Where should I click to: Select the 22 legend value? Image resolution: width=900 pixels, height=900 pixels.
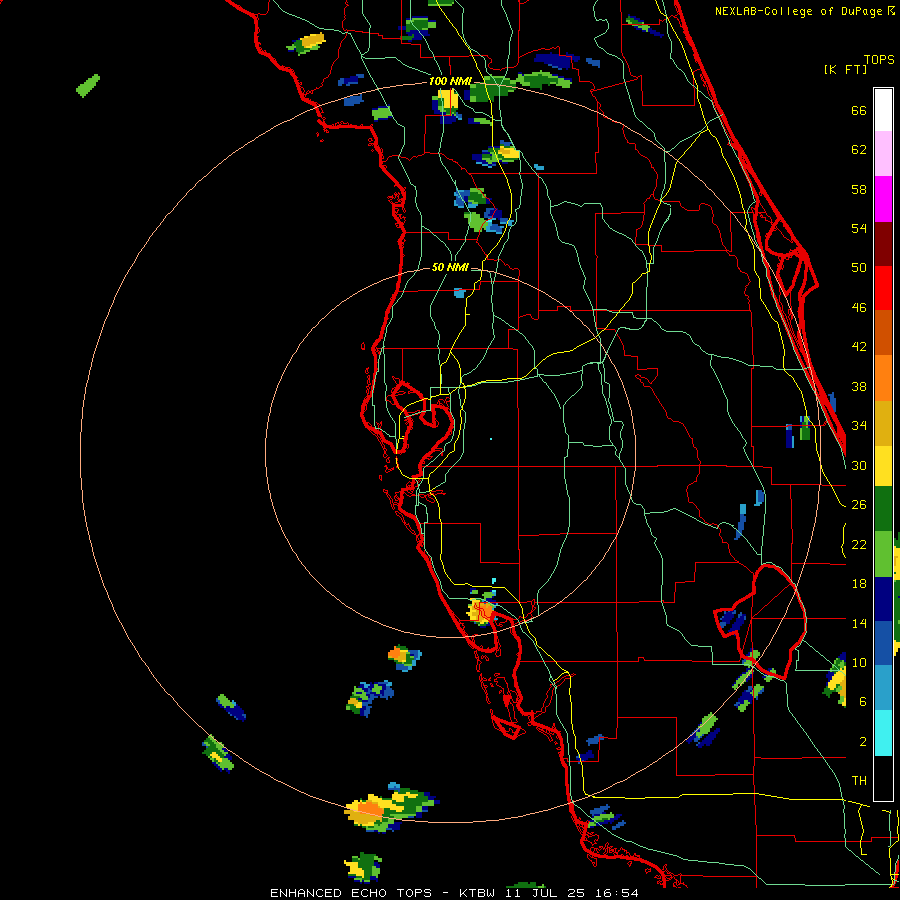[859, 544]
